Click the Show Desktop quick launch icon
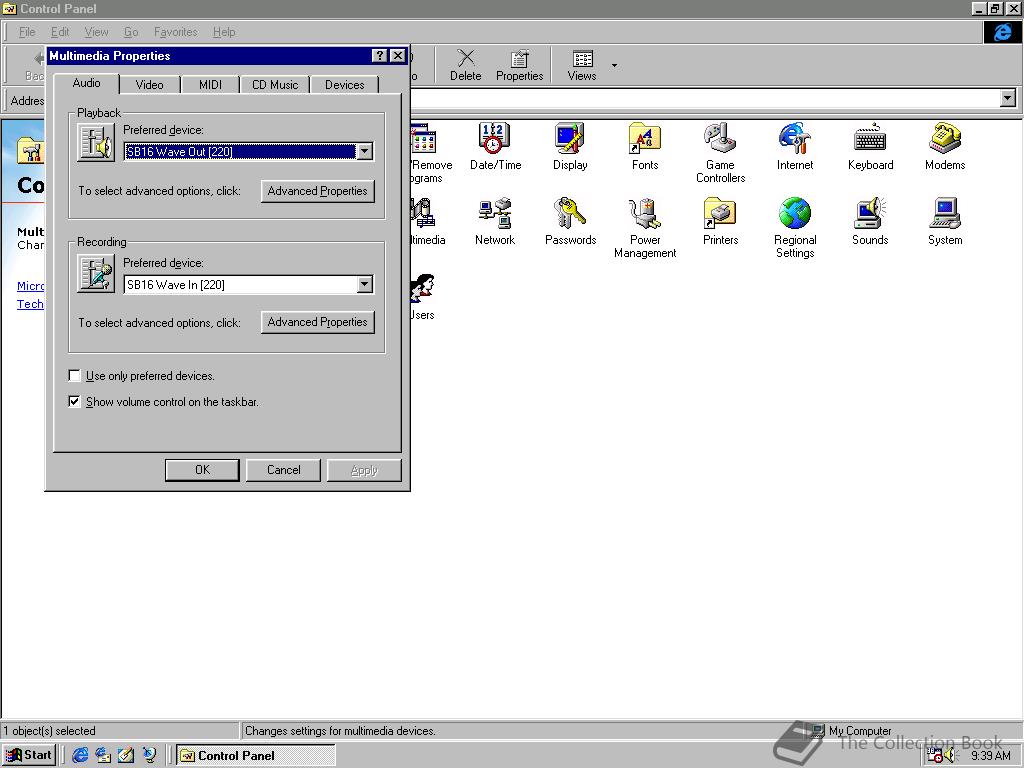This screenshot has height=768, width=1024. point(126,755)
